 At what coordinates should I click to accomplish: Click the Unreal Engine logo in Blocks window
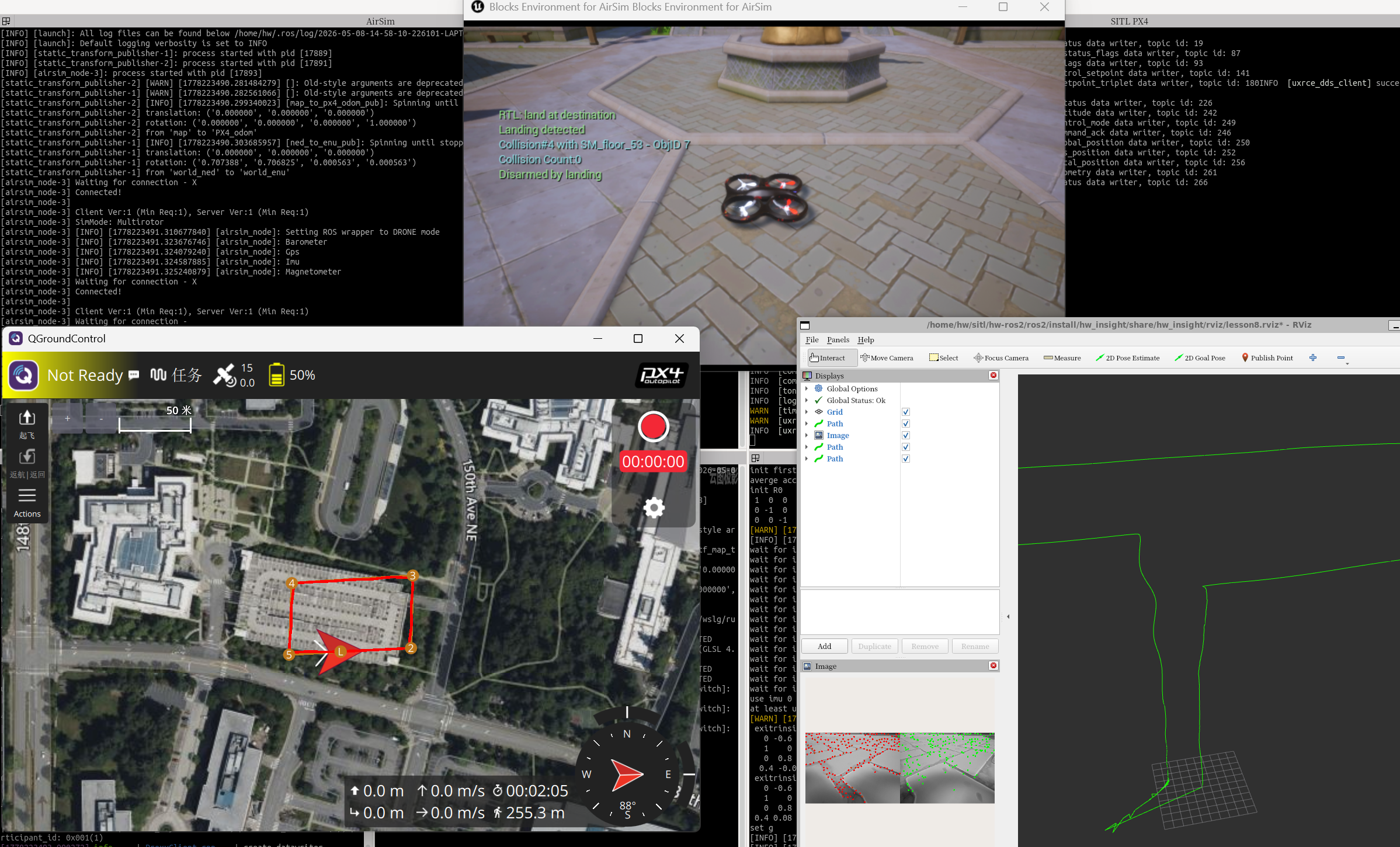point(478,7)
